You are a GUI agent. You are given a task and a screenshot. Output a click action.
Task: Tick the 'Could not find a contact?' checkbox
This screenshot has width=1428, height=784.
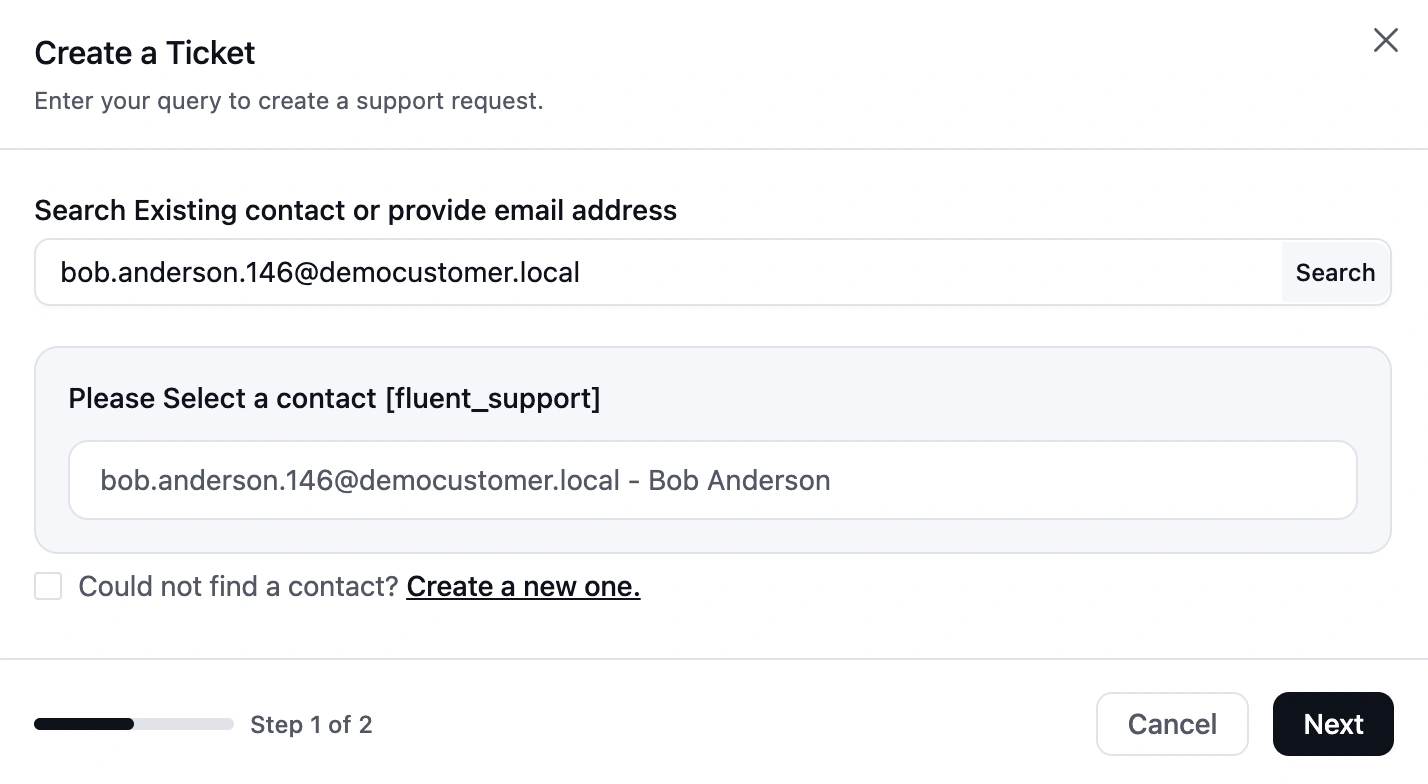(48, 586)
